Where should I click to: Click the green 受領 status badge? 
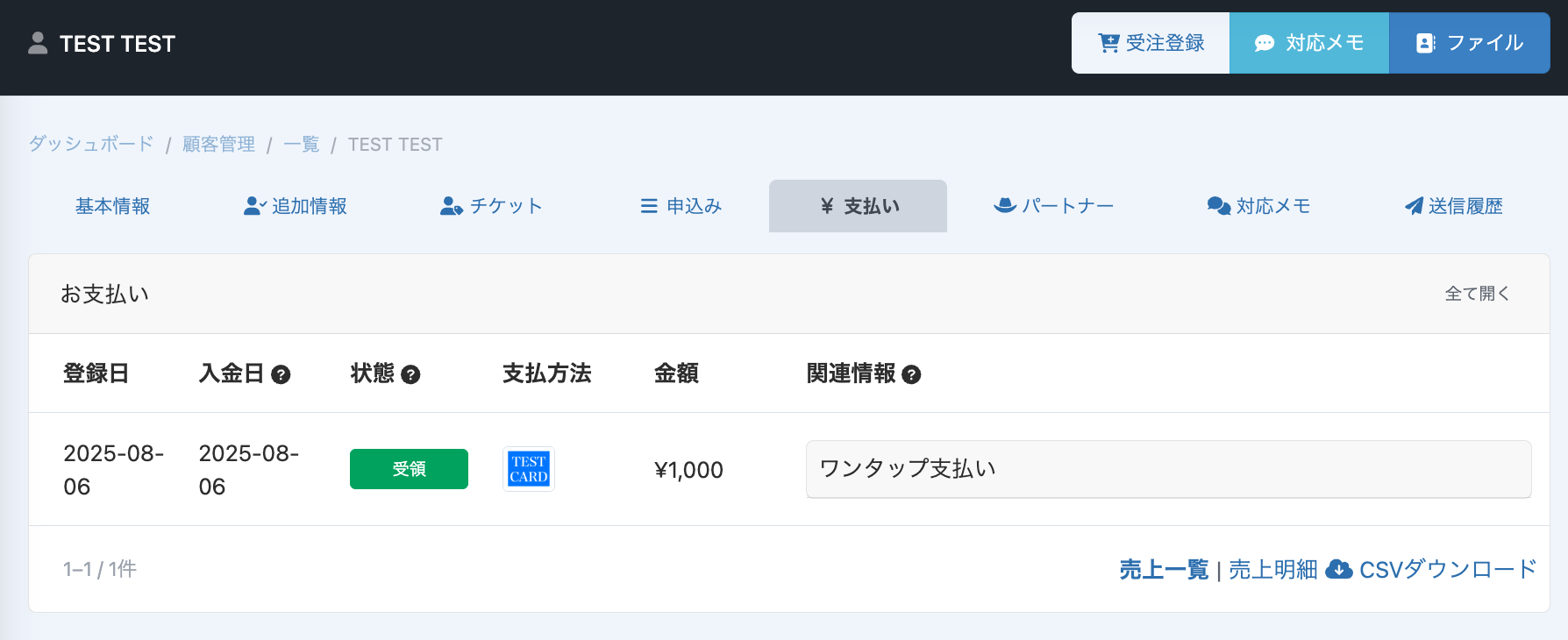[409, 469]
